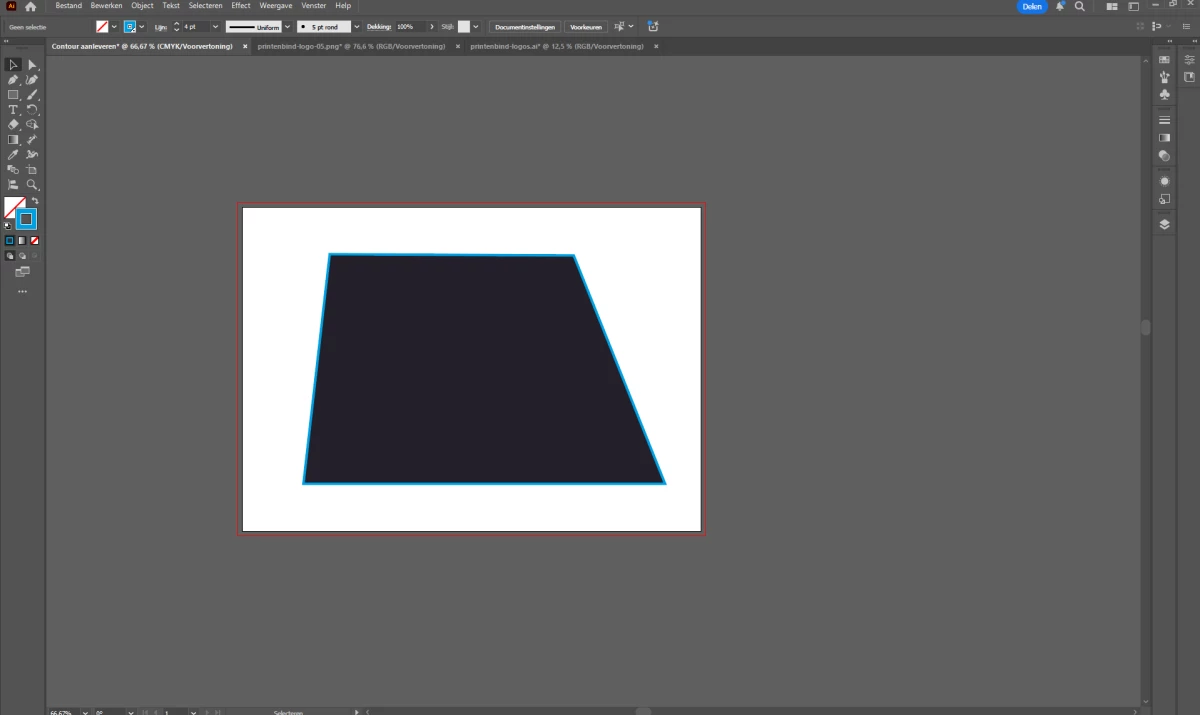Open the stroke weight dropdown
This screenshot has width=1200, height=715.
tap(215, 27)
